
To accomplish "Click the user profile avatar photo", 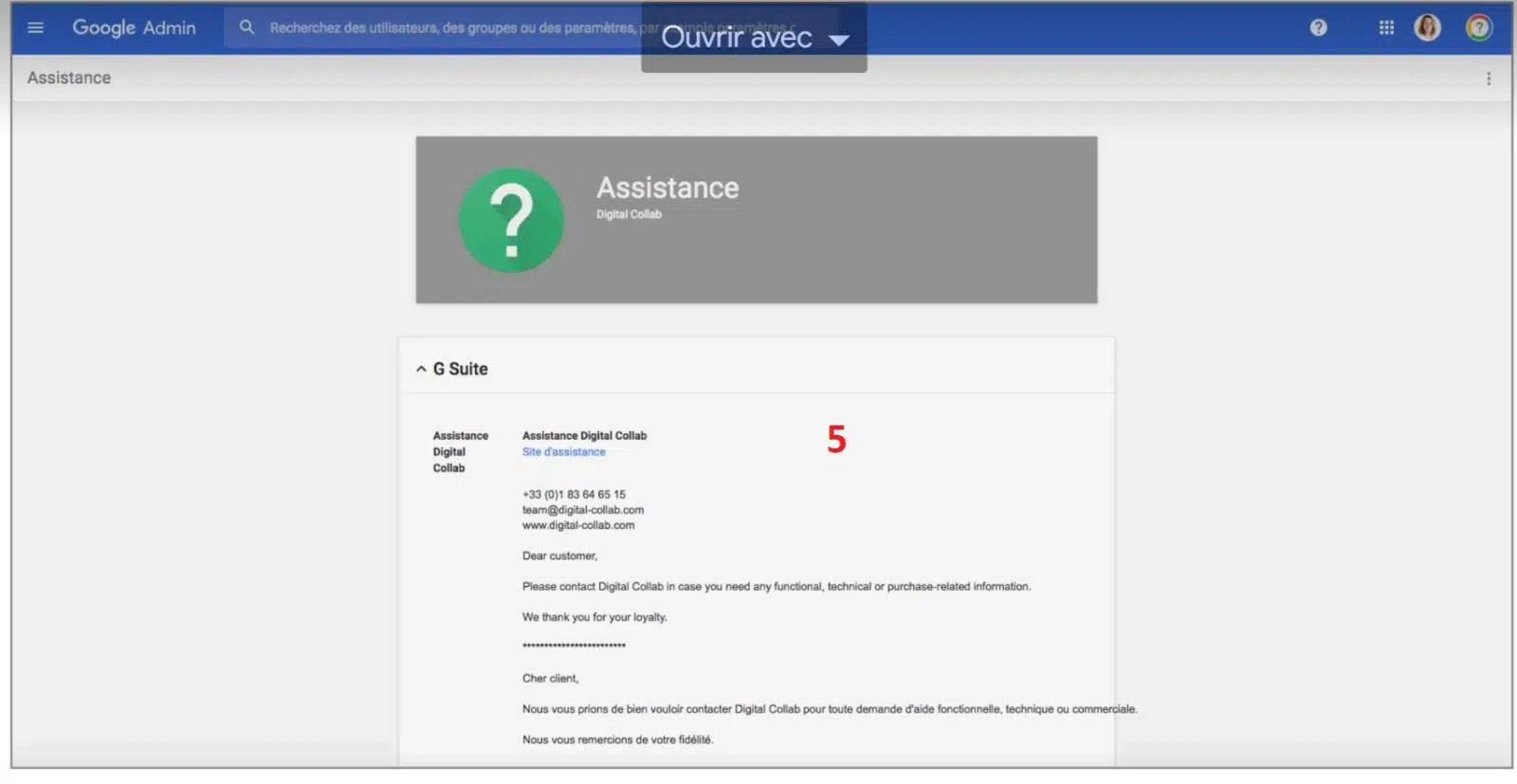I will point(1427,27).
